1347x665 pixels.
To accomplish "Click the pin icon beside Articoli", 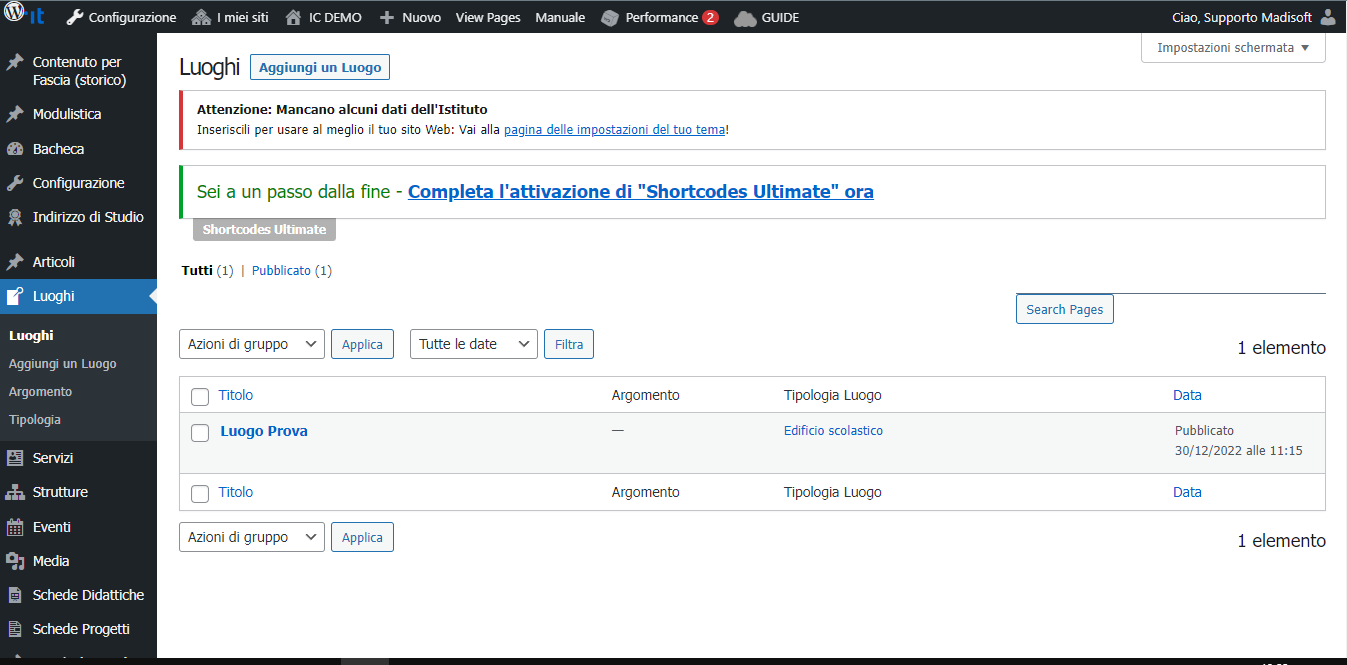I will tap(15, 262).
